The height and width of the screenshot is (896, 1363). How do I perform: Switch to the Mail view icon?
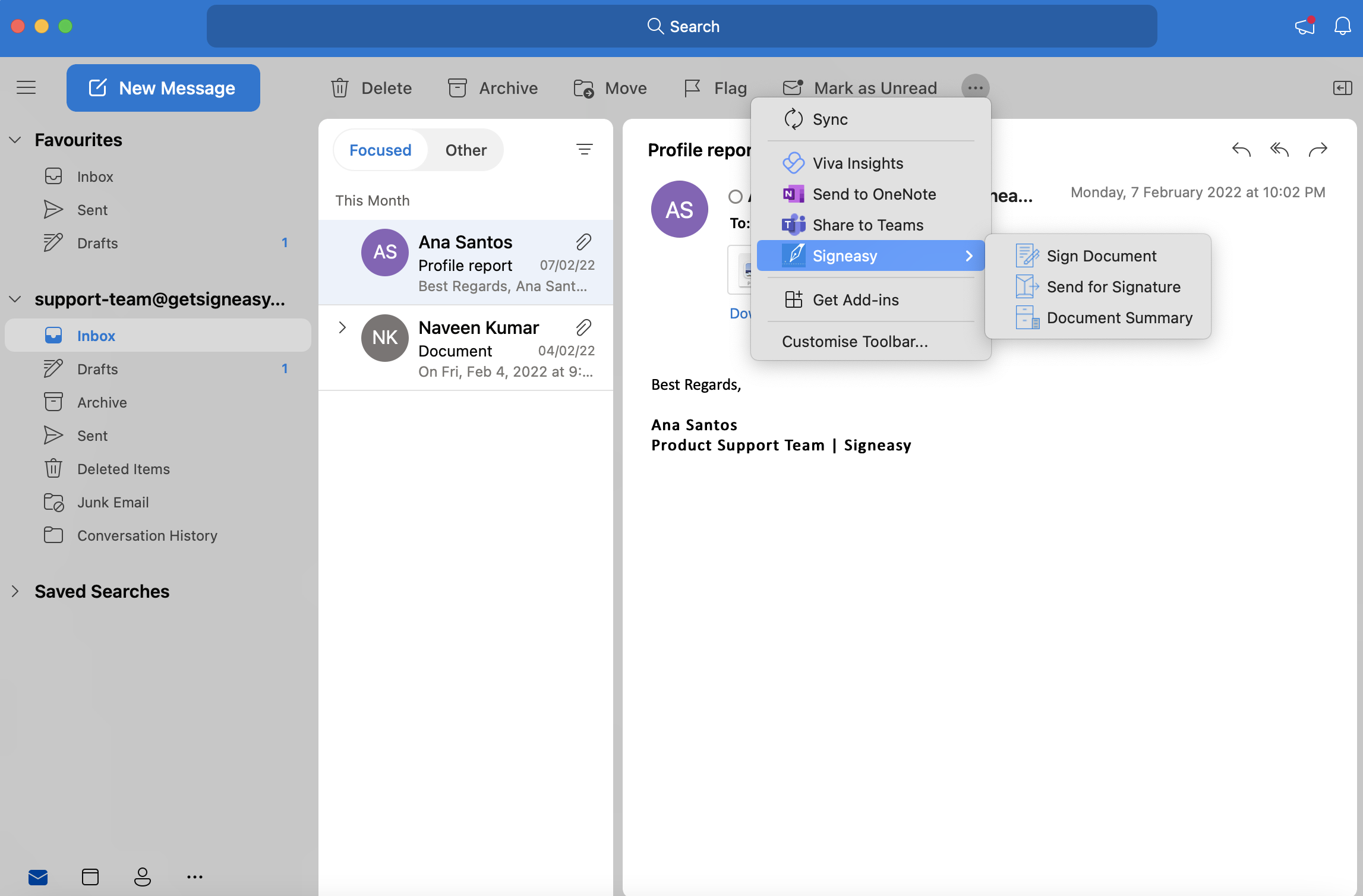38,877
